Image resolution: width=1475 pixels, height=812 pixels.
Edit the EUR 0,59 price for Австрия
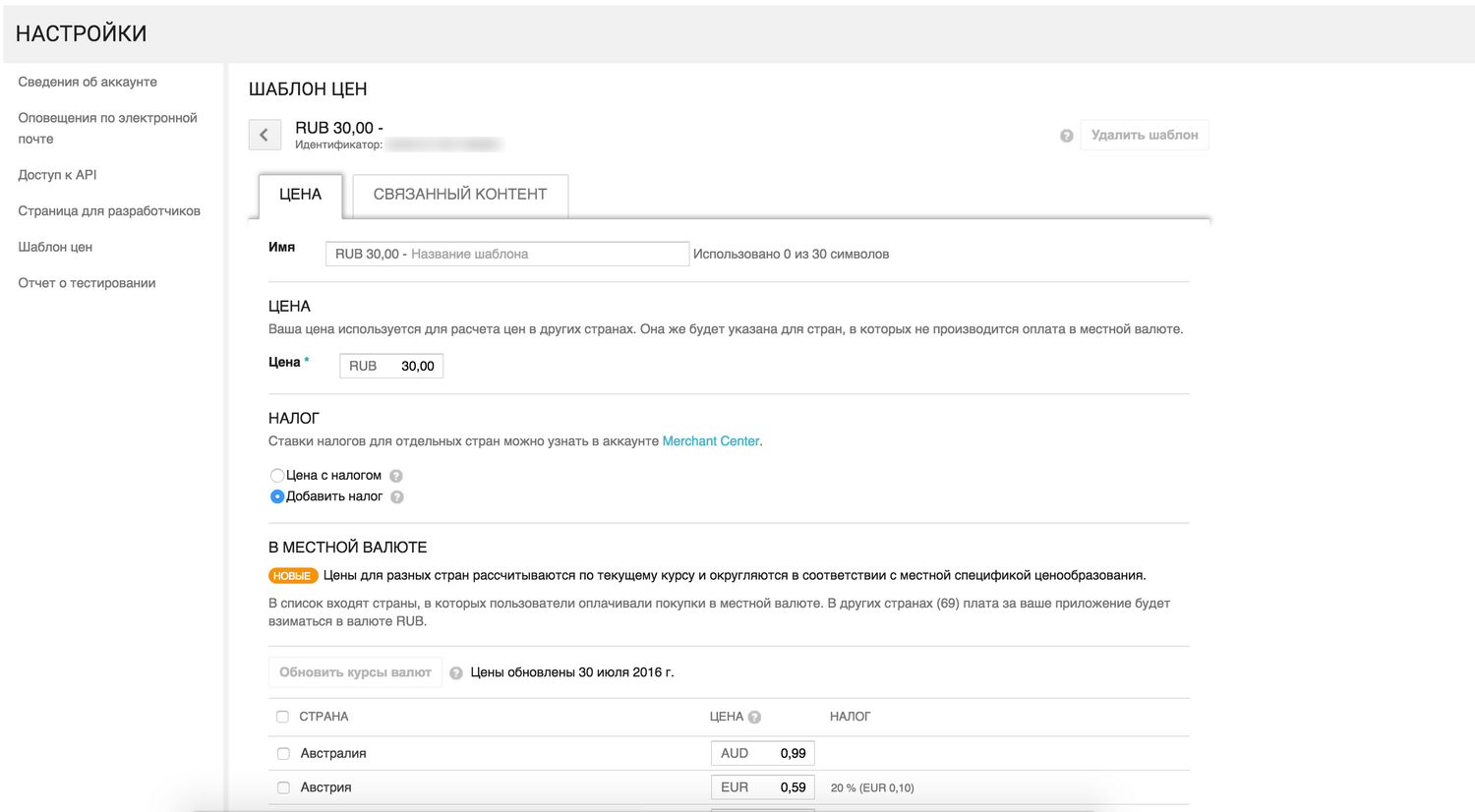click(x=763, y=787)
